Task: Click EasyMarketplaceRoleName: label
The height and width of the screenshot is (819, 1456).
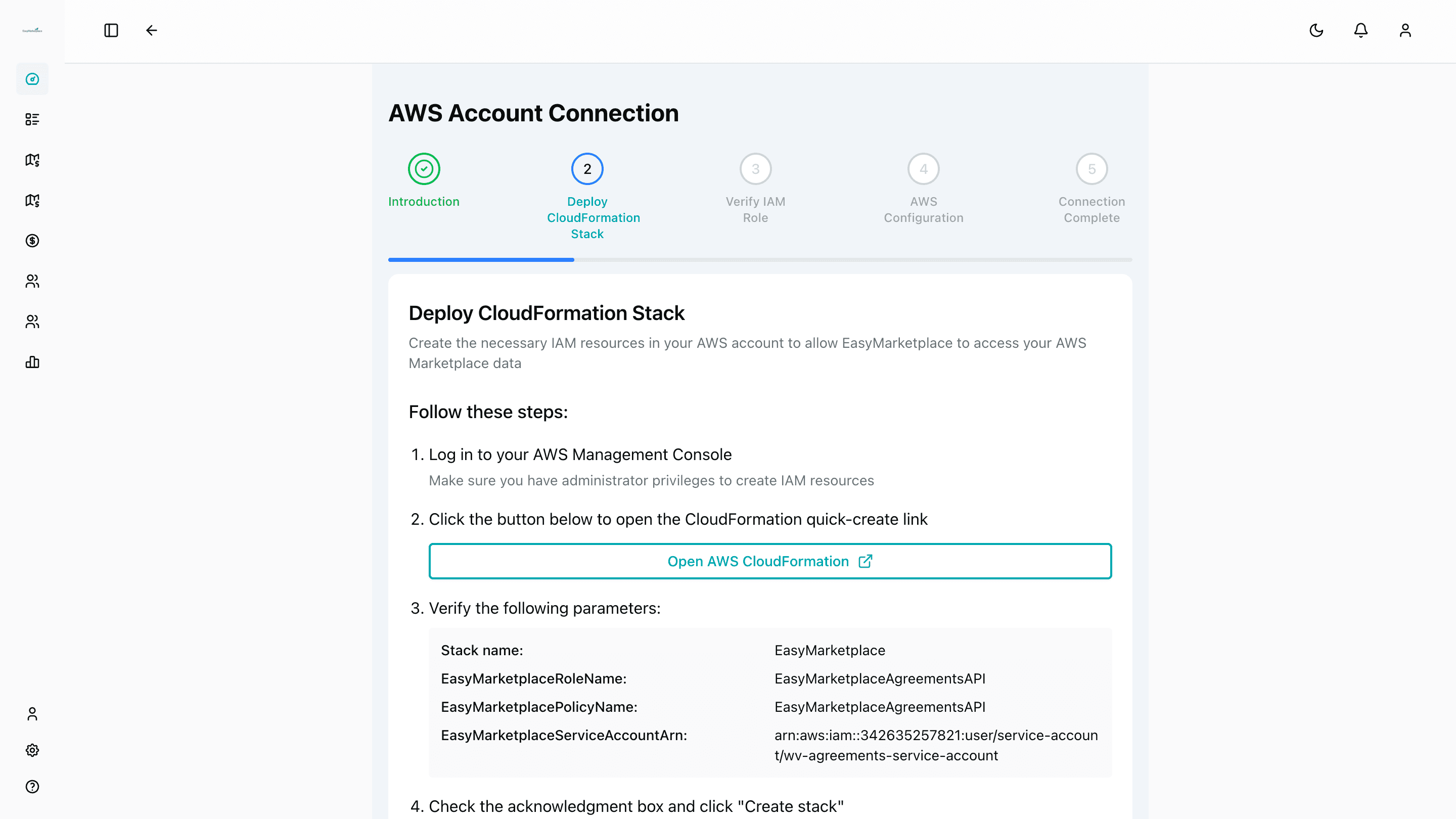Action: (533, 679)
